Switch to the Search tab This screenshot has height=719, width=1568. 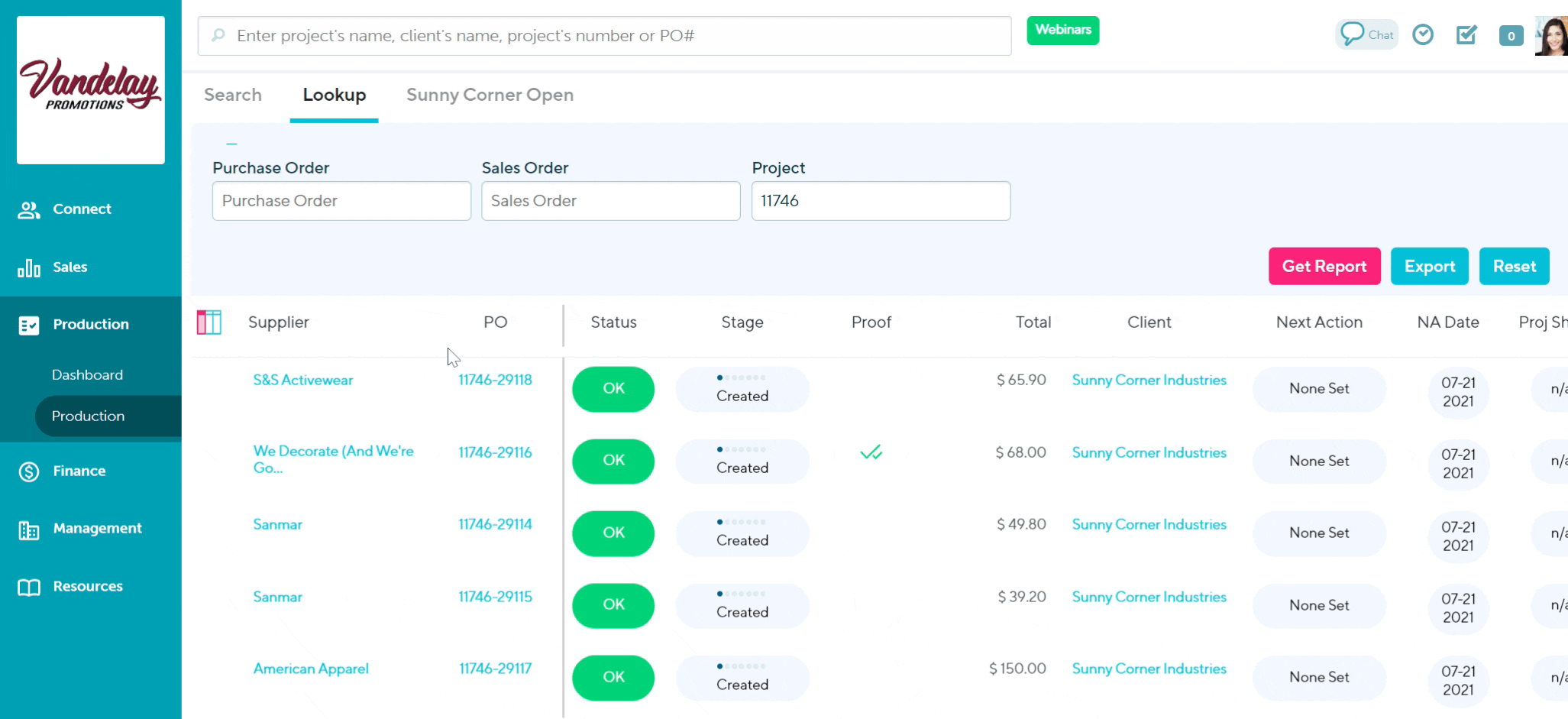233,95
